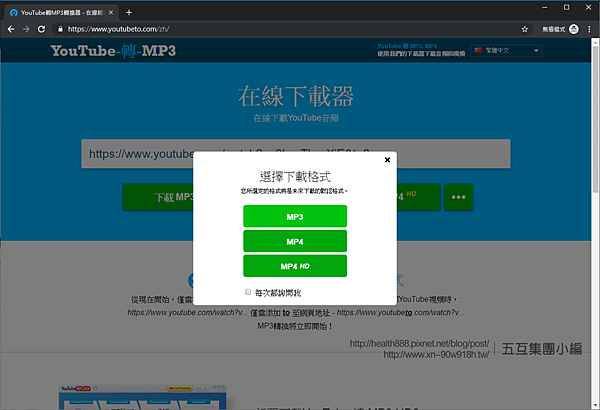Click the YouTube-轉-MP3 site logo
Screen dimensions: 600x410
pos(113,51)
